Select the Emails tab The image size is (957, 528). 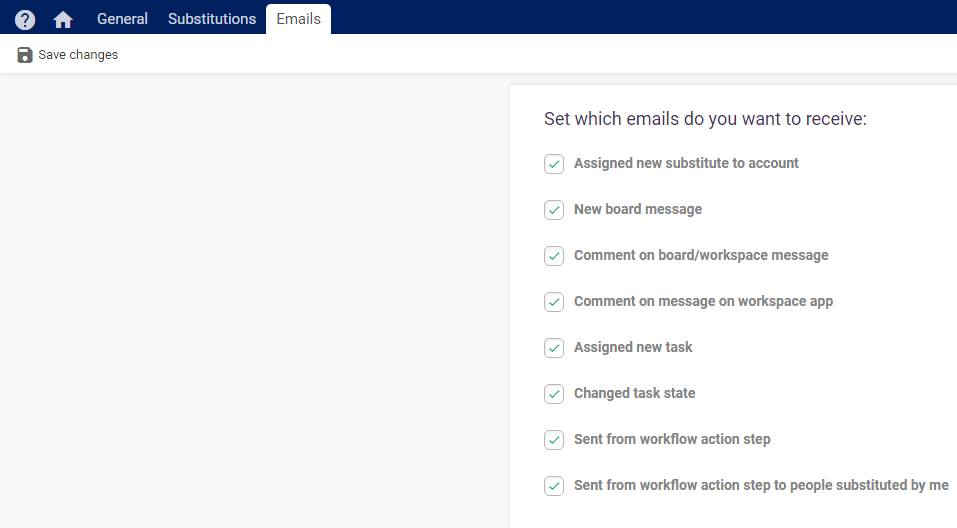(x=298, y=19)
